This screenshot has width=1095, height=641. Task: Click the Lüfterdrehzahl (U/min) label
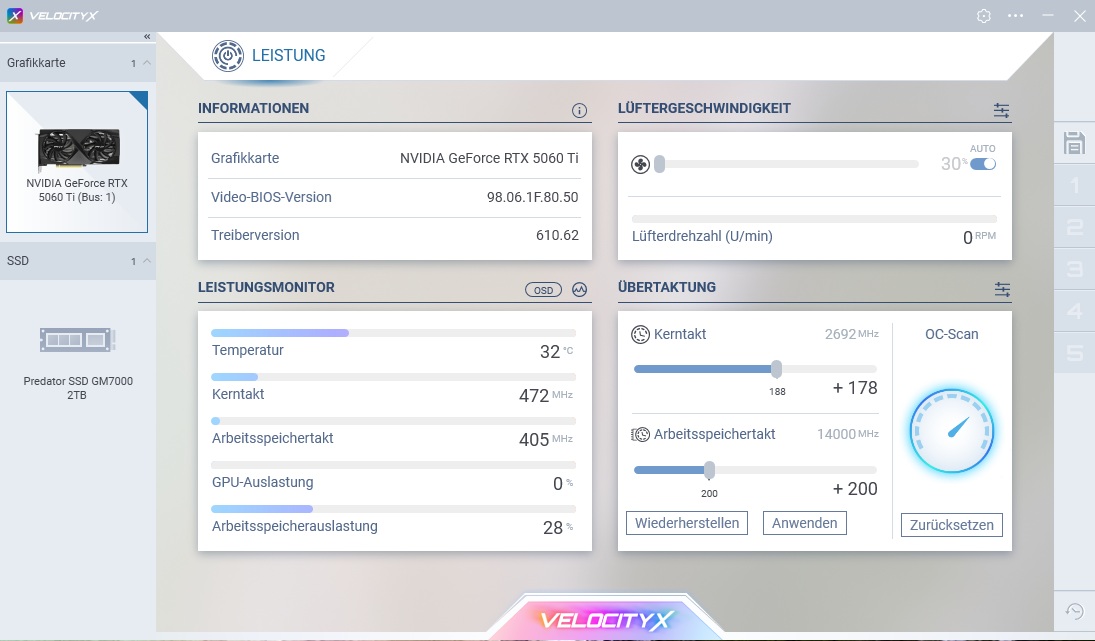tap(702, 236)
